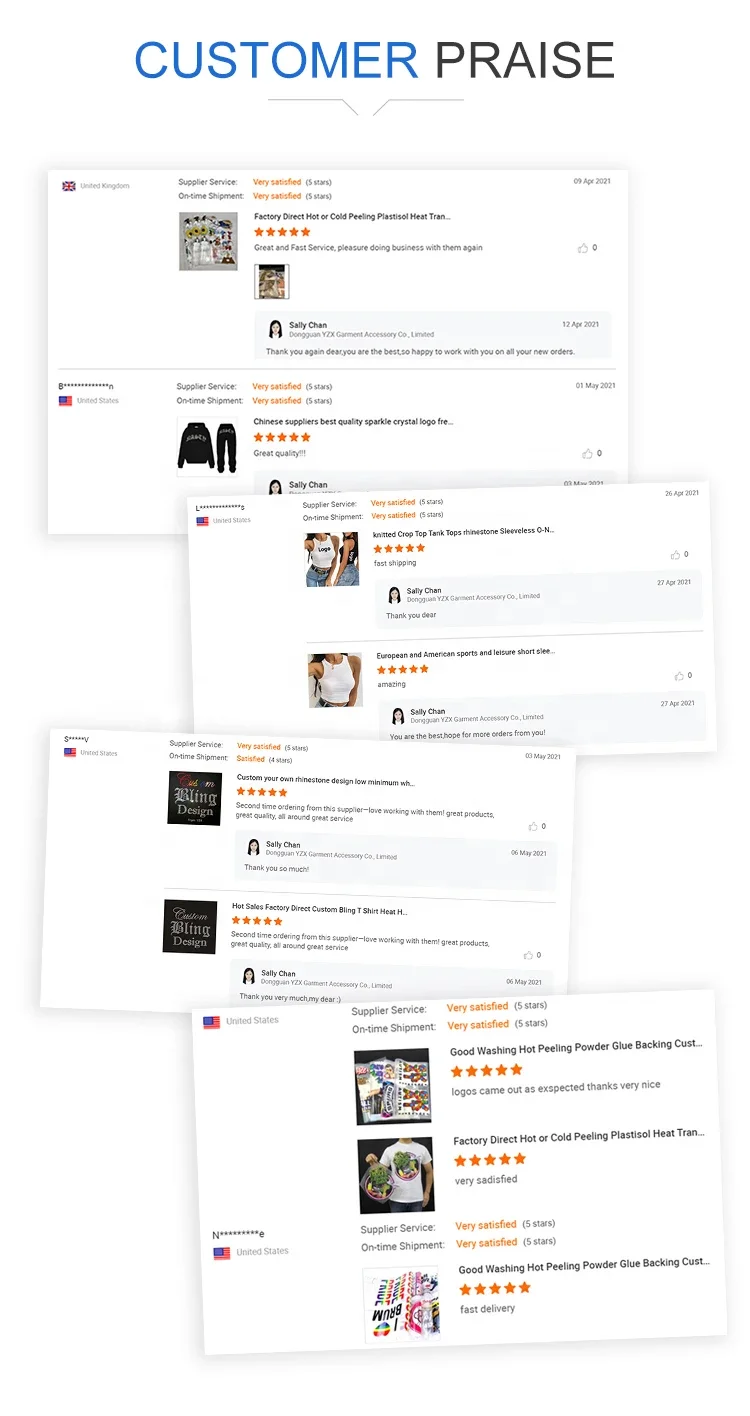The height and width of the screenshot is (1416, 750).
Task: View the black hoodie tracksuit product thumbnail
Action: click(x=208, y=447)
